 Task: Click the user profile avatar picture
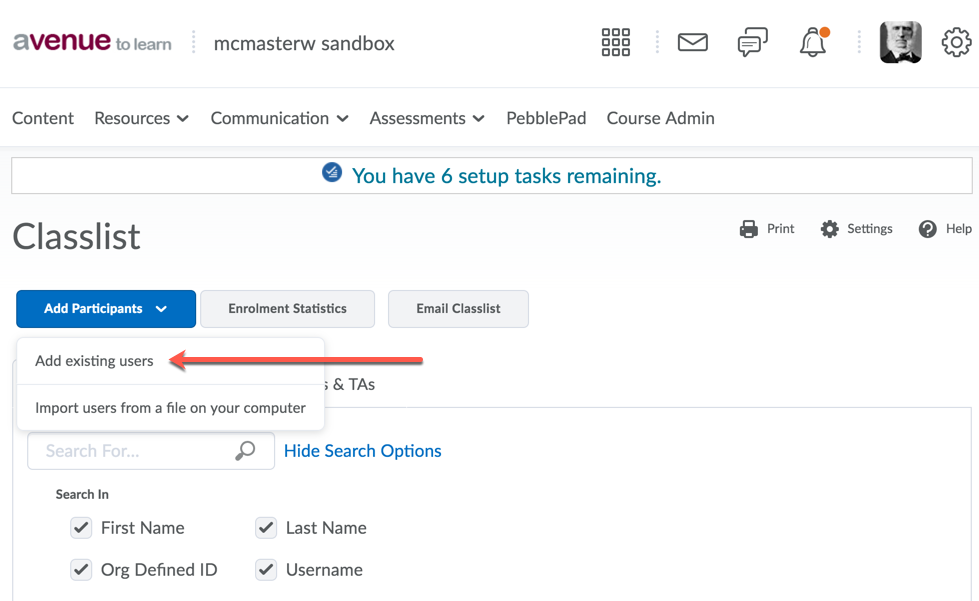click(x=900, y=43)
